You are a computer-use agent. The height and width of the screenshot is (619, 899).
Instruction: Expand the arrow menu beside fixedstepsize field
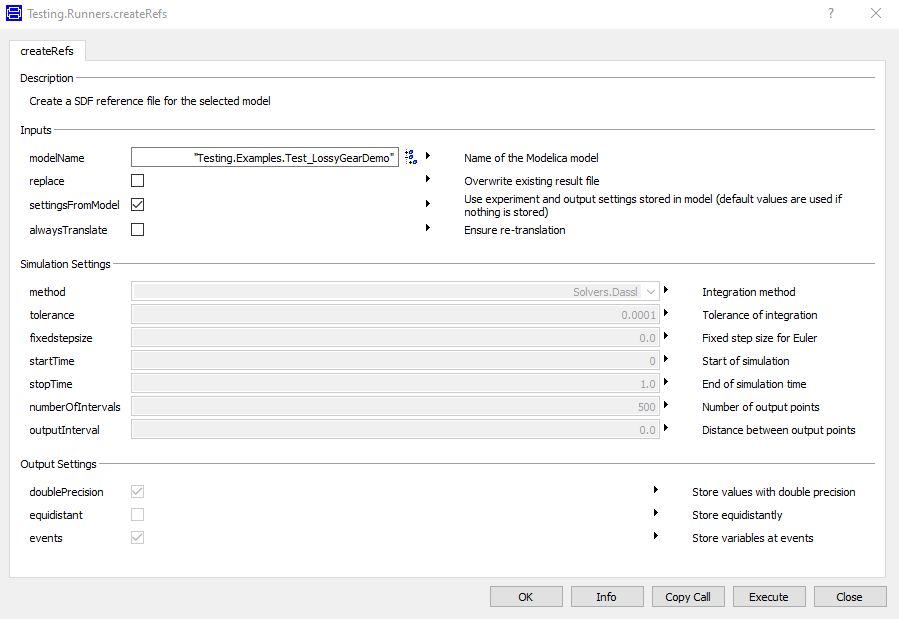point(666,336)
